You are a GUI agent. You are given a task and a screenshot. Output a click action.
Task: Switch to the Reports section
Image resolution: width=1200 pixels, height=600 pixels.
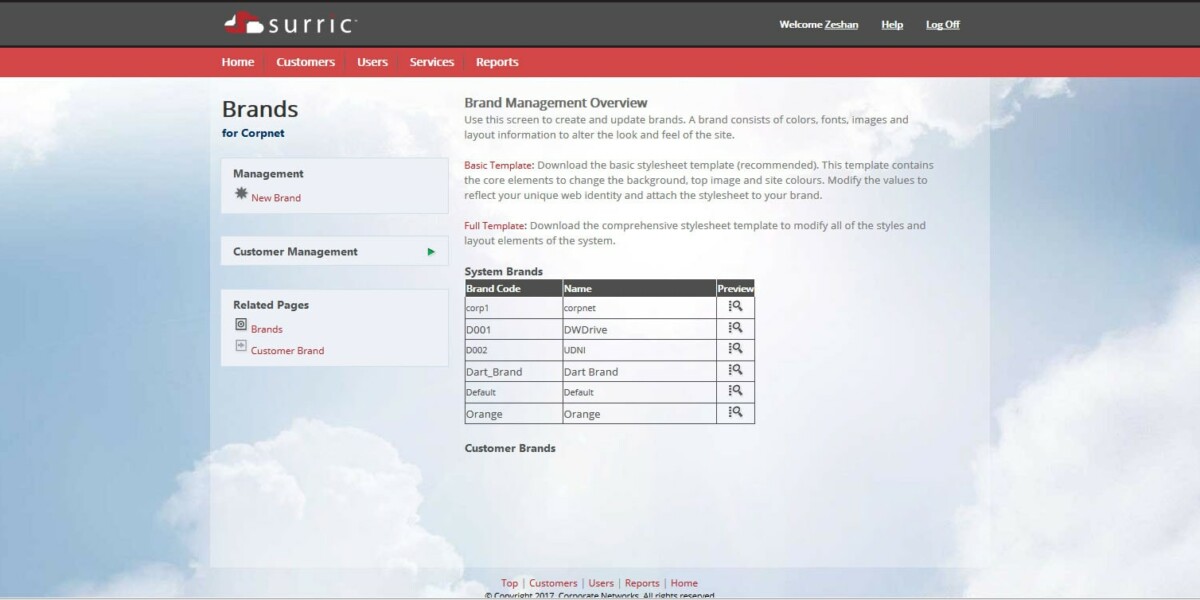point(497,61)
